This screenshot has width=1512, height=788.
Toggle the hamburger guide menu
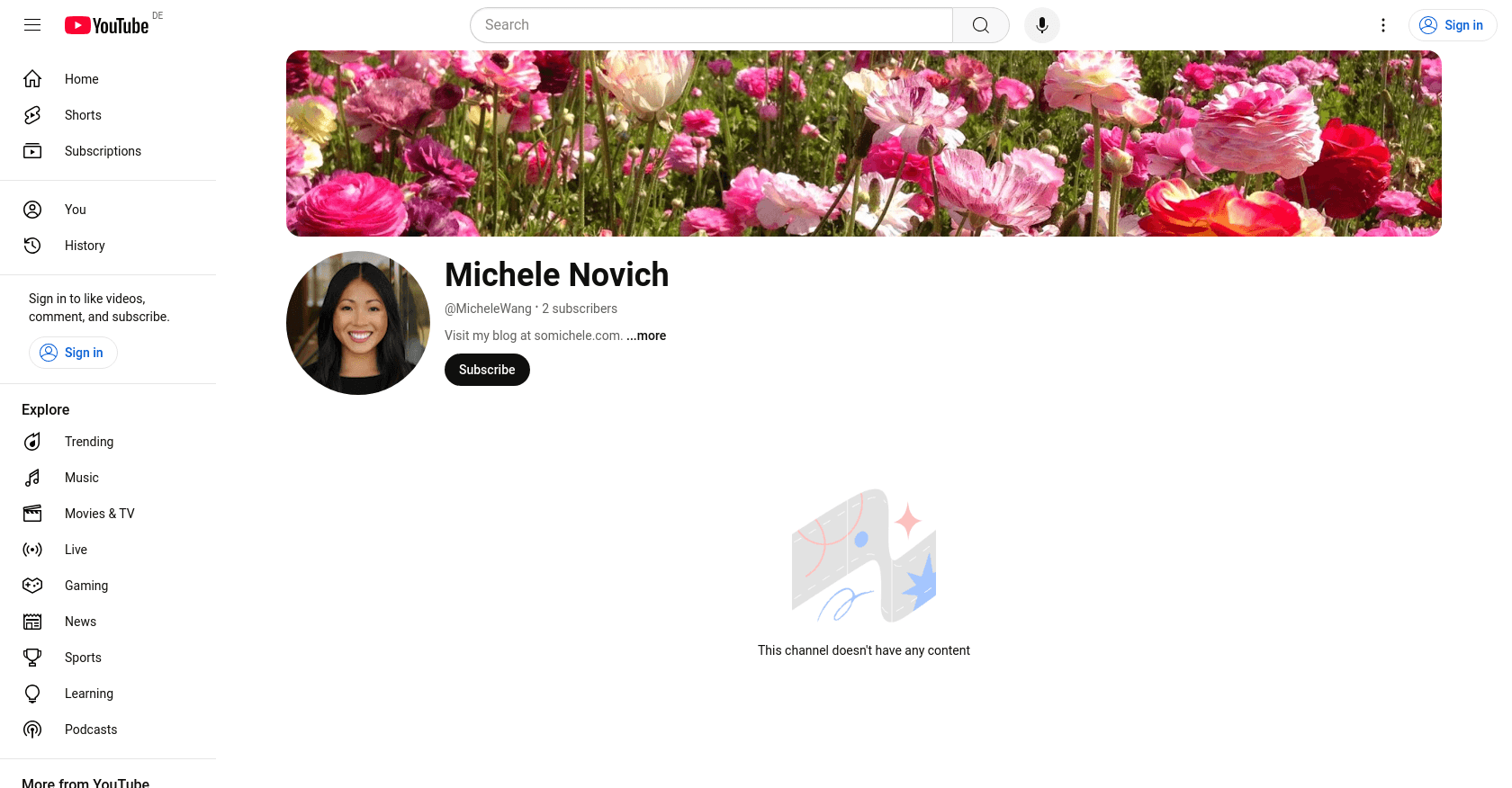pyautogui.click(x=32, y=25)
